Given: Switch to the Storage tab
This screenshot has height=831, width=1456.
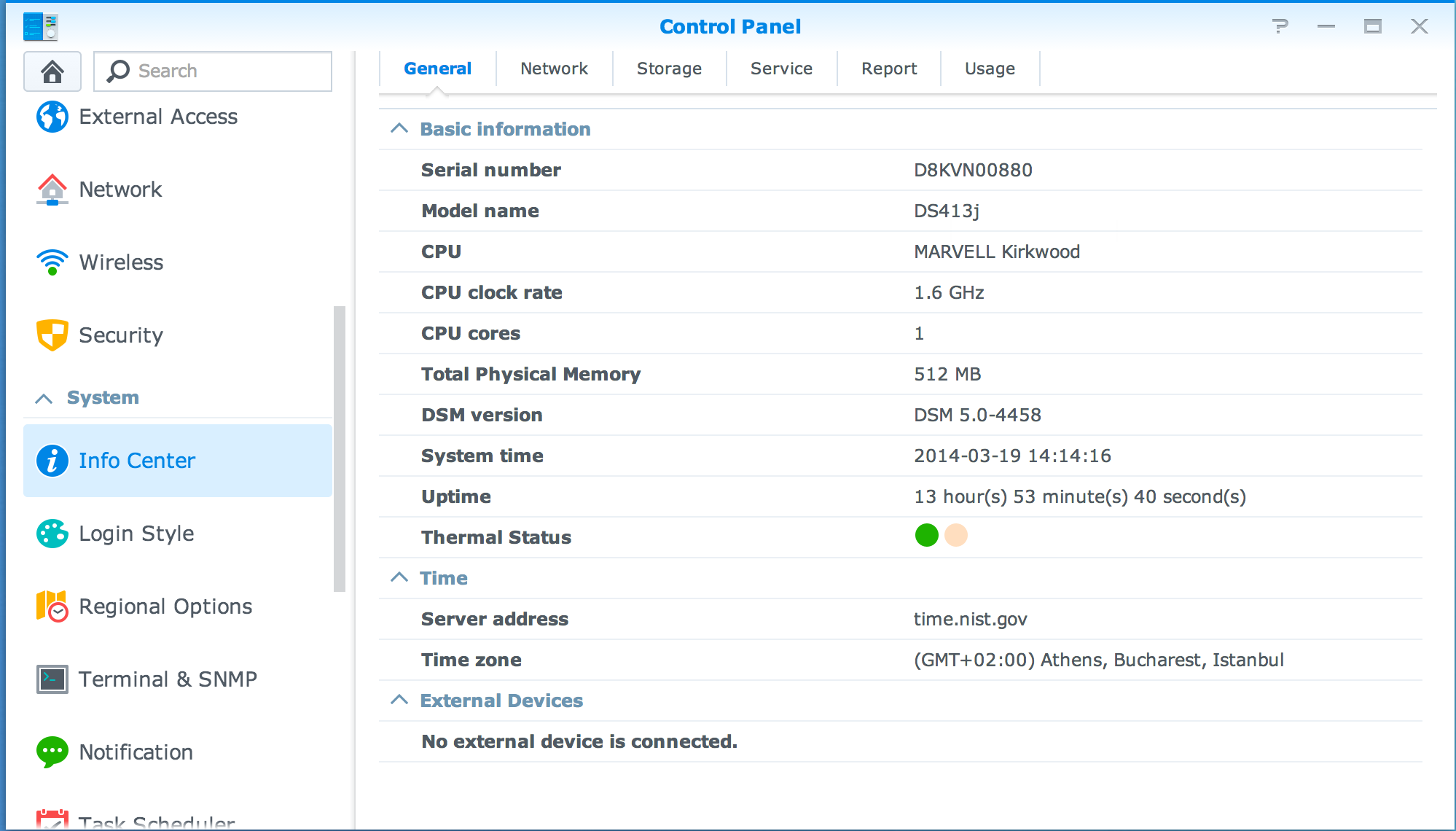Looking at the screenshot, I should 669,69.
